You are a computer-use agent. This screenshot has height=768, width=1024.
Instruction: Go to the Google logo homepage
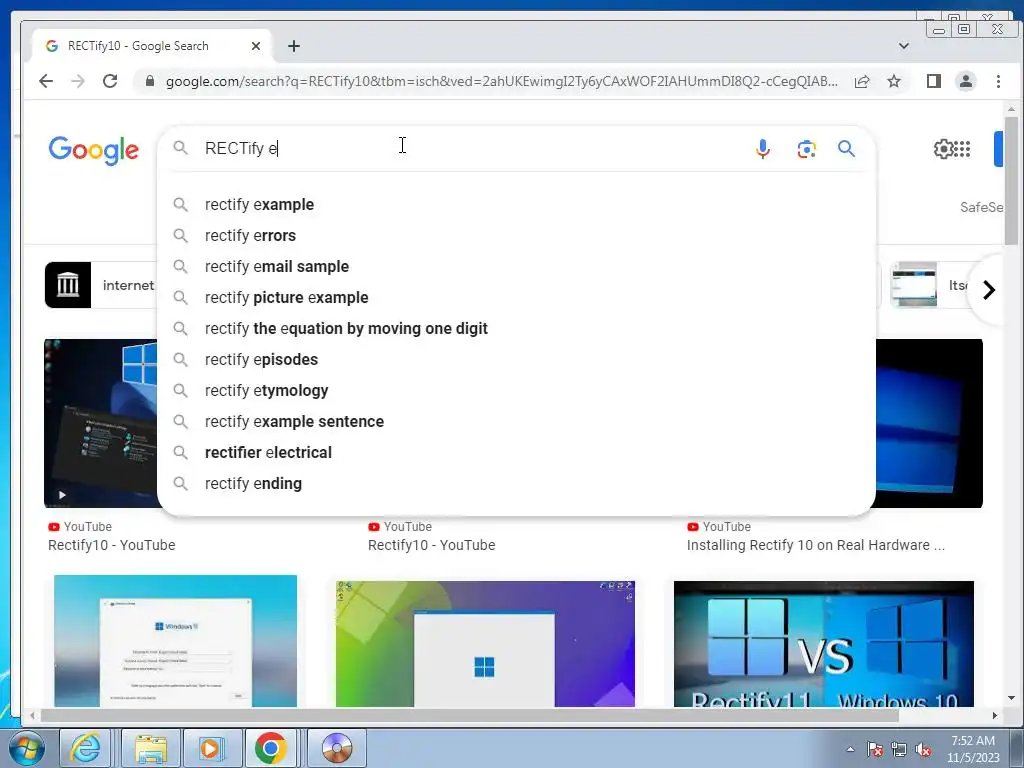tap(94, 150)
